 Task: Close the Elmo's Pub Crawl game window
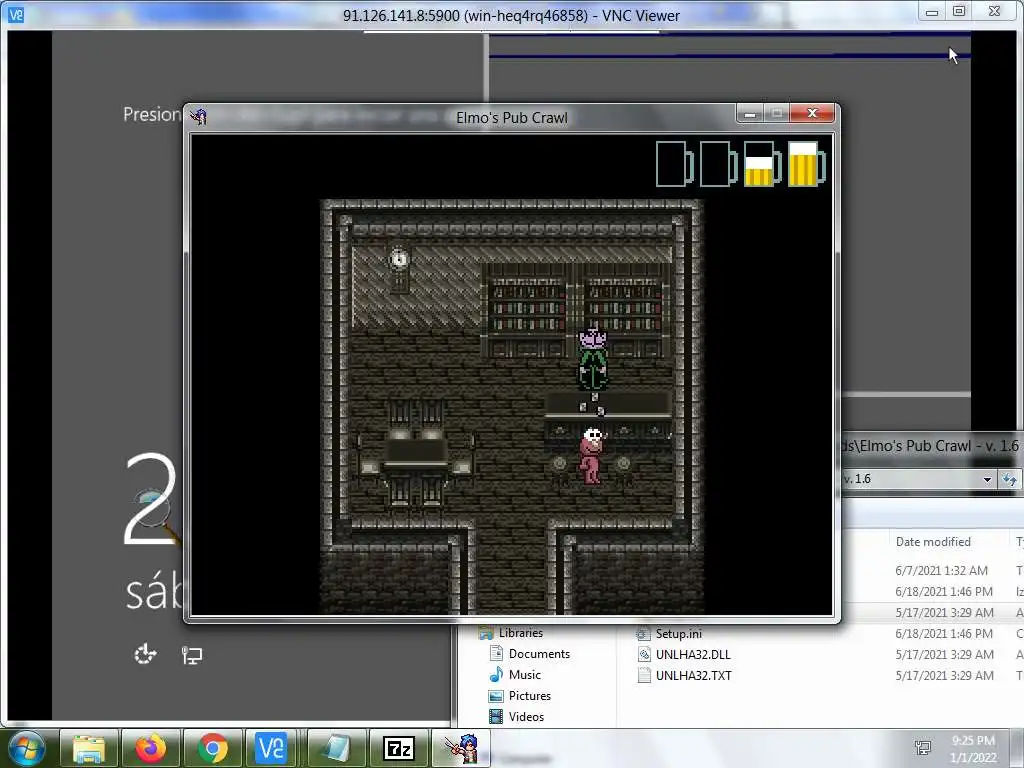click(812, 114)
